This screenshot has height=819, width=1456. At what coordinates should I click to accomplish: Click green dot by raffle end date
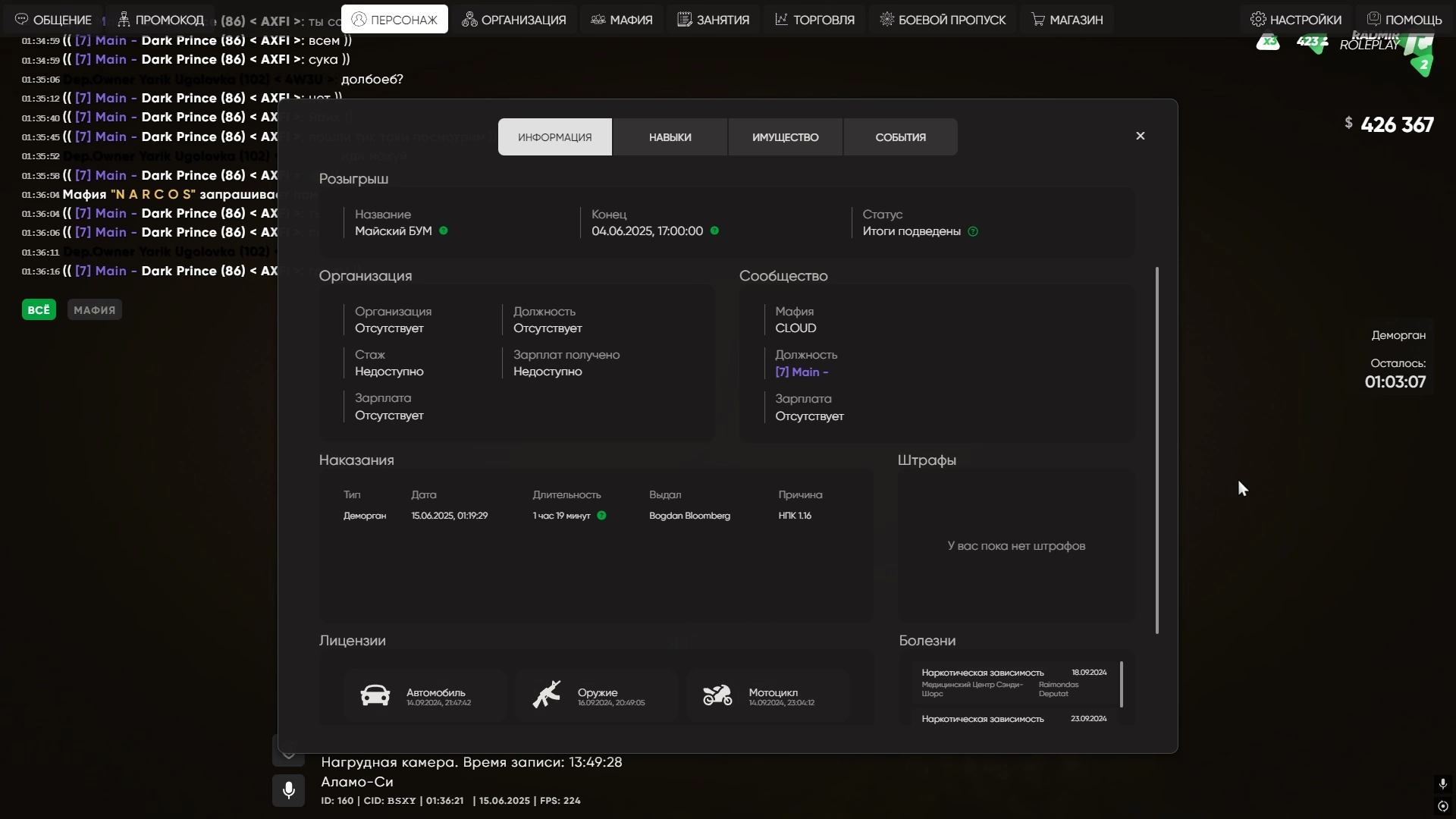pos(714,231)
